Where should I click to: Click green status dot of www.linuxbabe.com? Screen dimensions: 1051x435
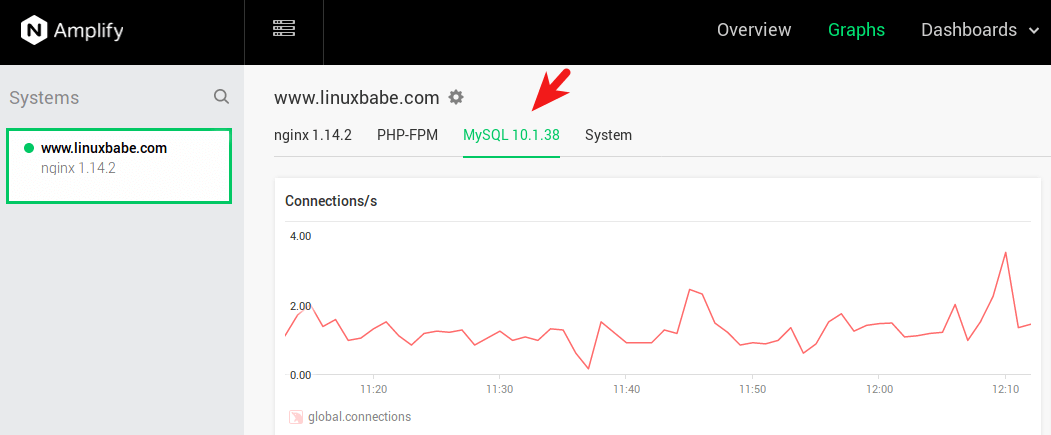pos(29,148)
